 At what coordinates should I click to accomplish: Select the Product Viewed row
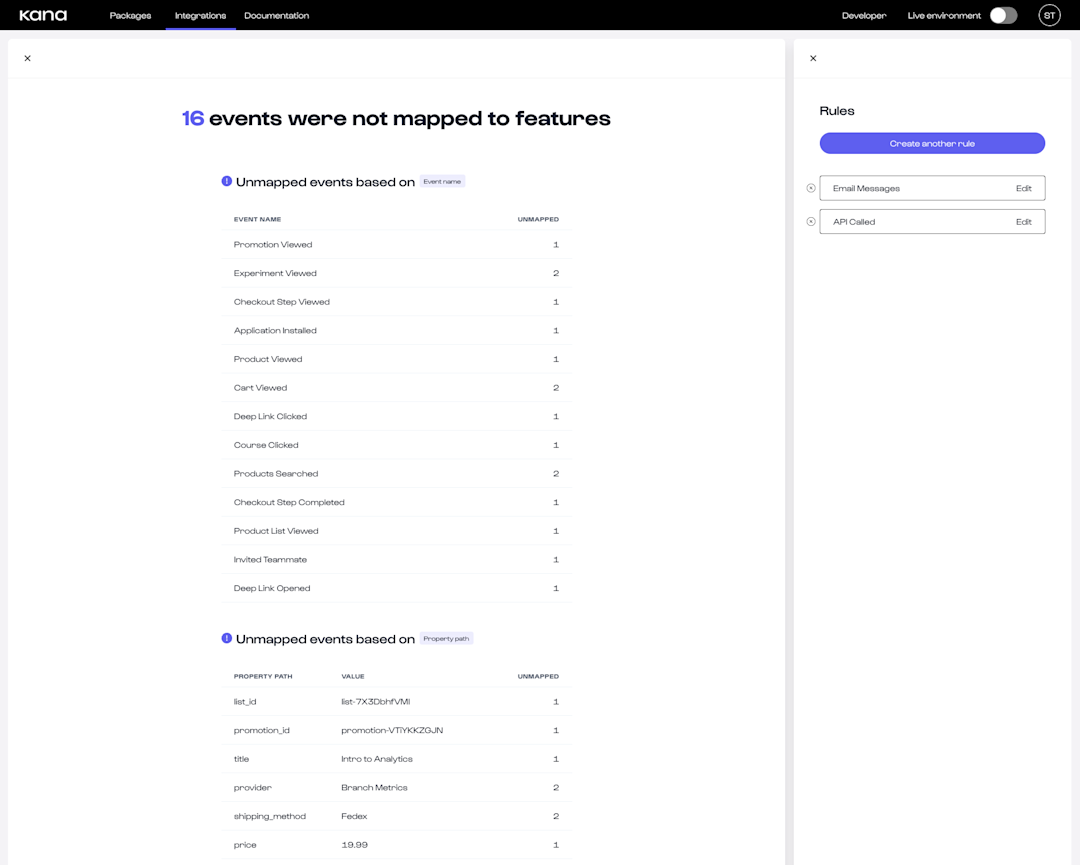(x=397, y=359)
